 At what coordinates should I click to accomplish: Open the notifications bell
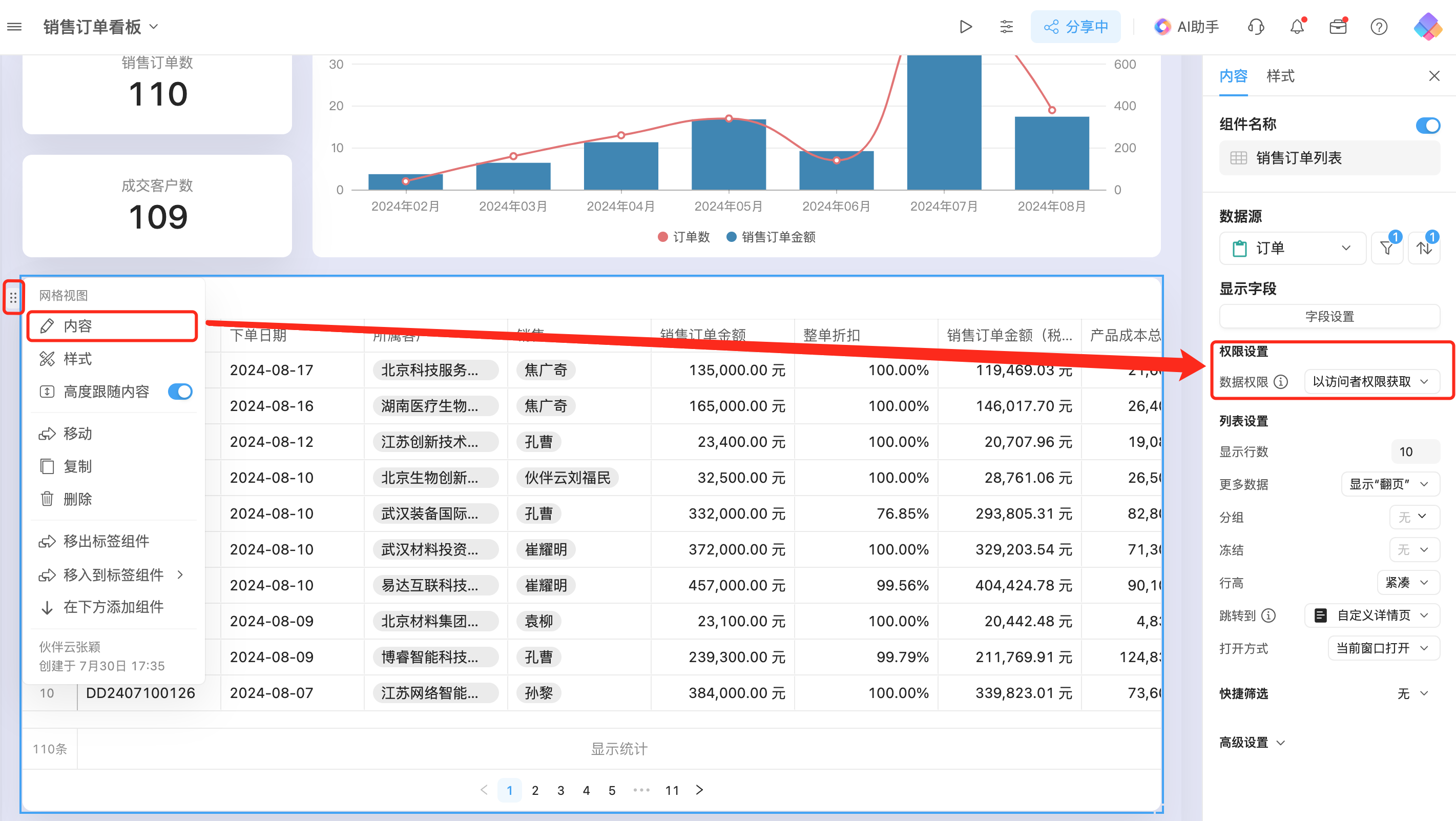(x=1297, y=27)
